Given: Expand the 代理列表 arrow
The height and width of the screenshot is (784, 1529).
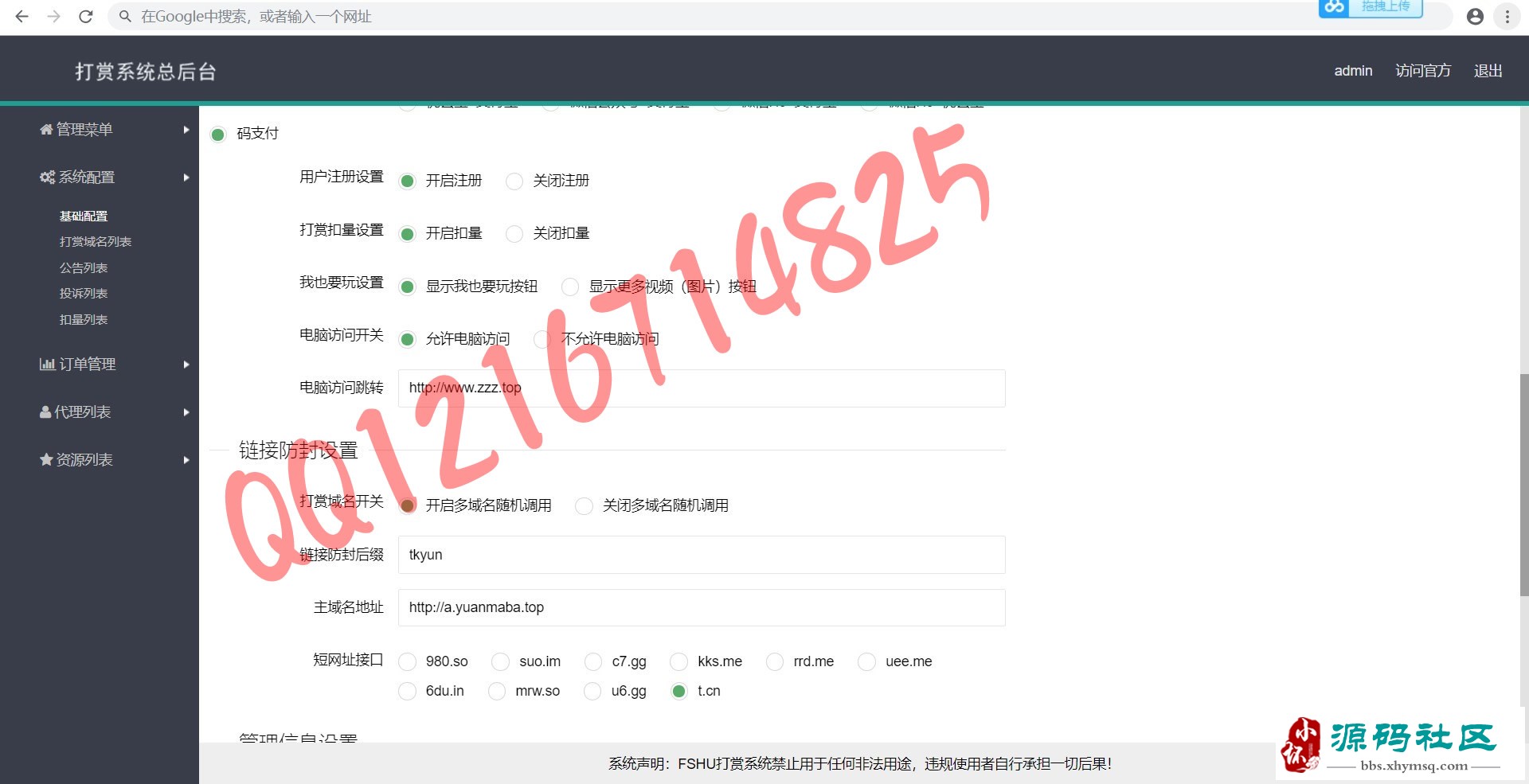Looking at the screenshot, I should (186, 412).
